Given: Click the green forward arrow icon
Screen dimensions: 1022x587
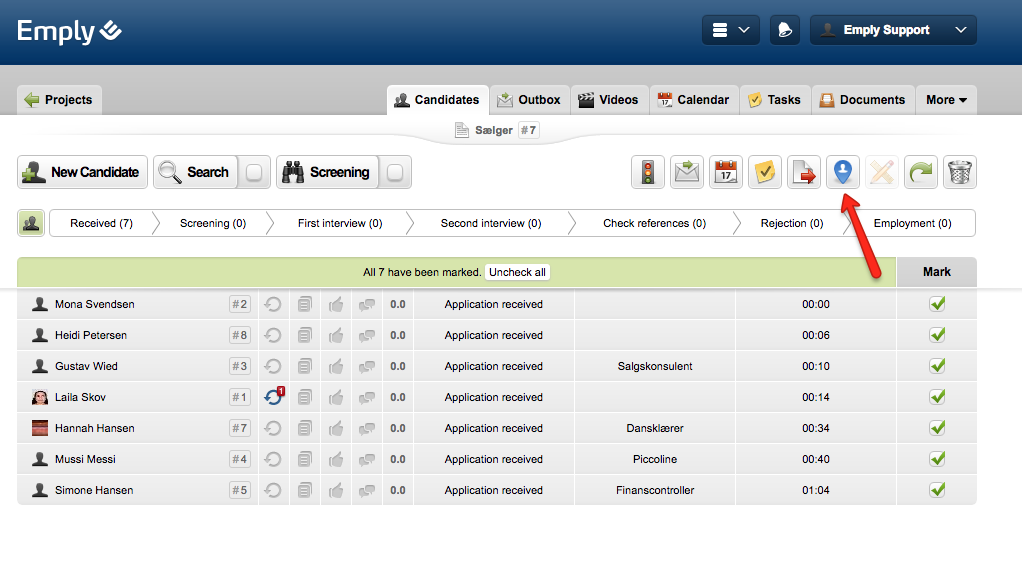Looking at the screenshot, I should tap(921, 172).
